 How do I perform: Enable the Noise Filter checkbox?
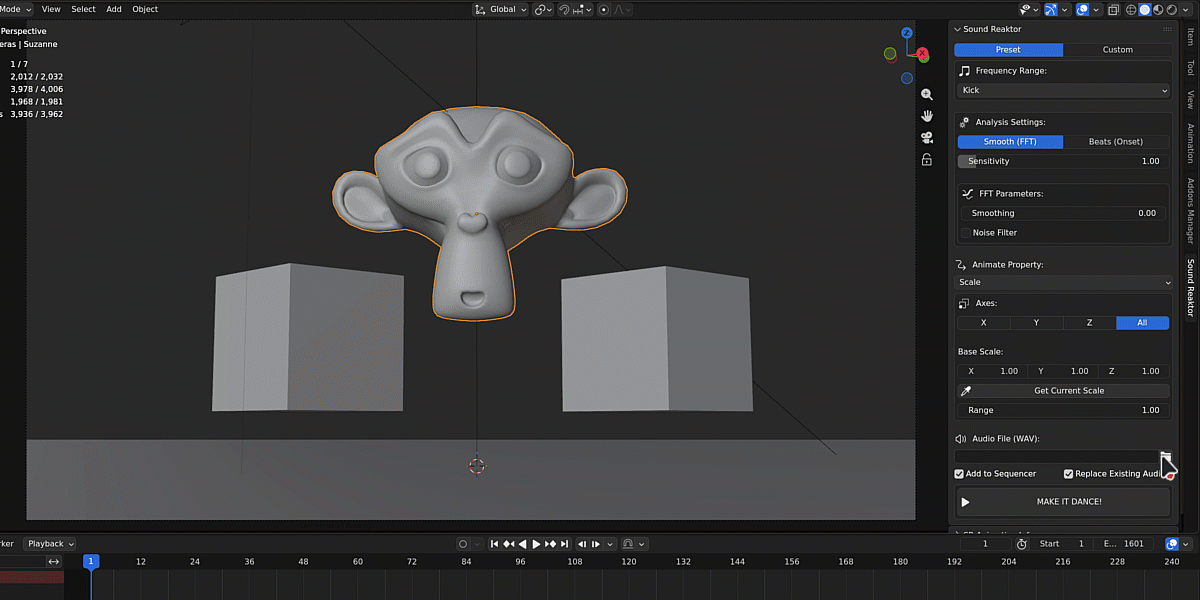tap(965, 233)
